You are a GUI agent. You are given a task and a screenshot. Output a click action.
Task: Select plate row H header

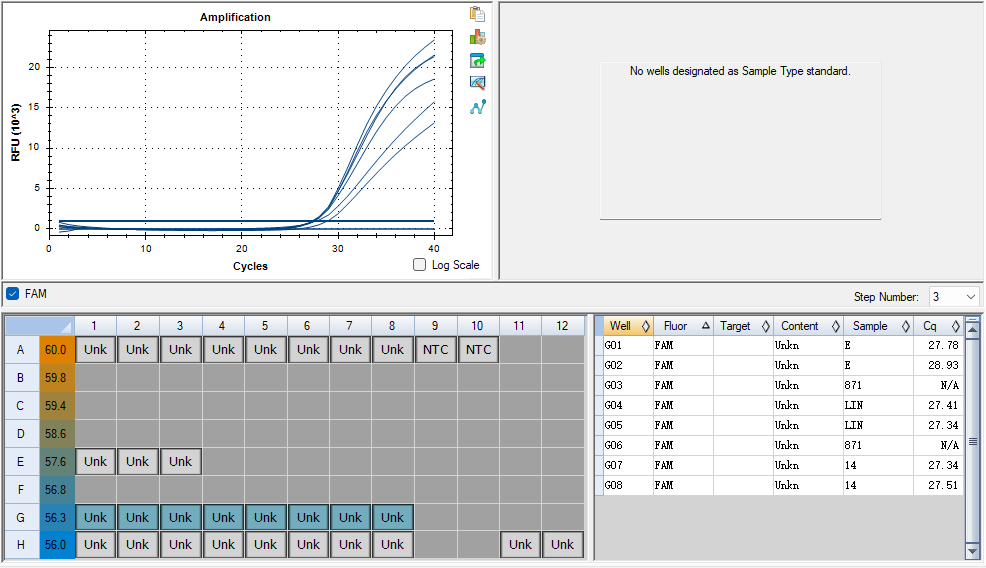pos(21,545)
